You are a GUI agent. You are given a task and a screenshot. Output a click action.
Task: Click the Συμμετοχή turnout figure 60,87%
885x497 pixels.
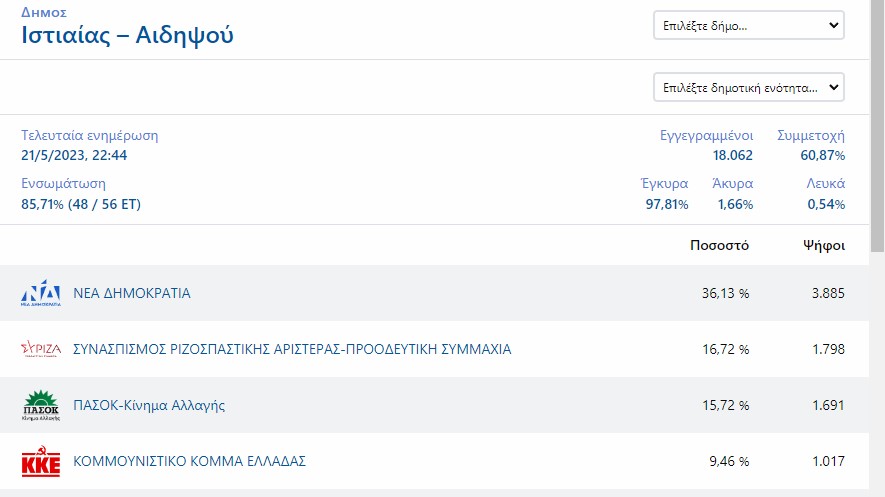(x=822, y=155)
